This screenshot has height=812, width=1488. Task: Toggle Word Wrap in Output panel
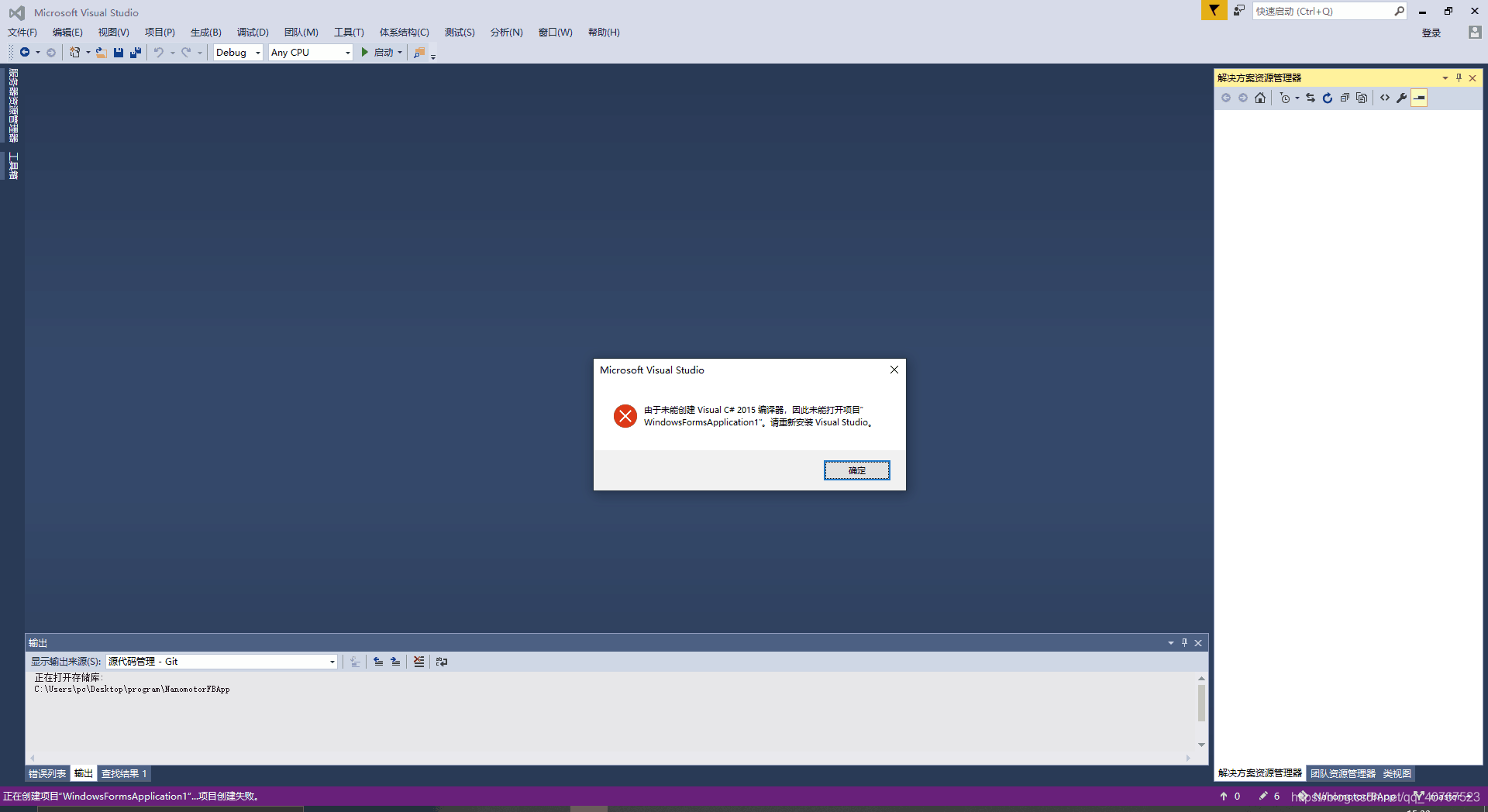(x=442, y=662)
